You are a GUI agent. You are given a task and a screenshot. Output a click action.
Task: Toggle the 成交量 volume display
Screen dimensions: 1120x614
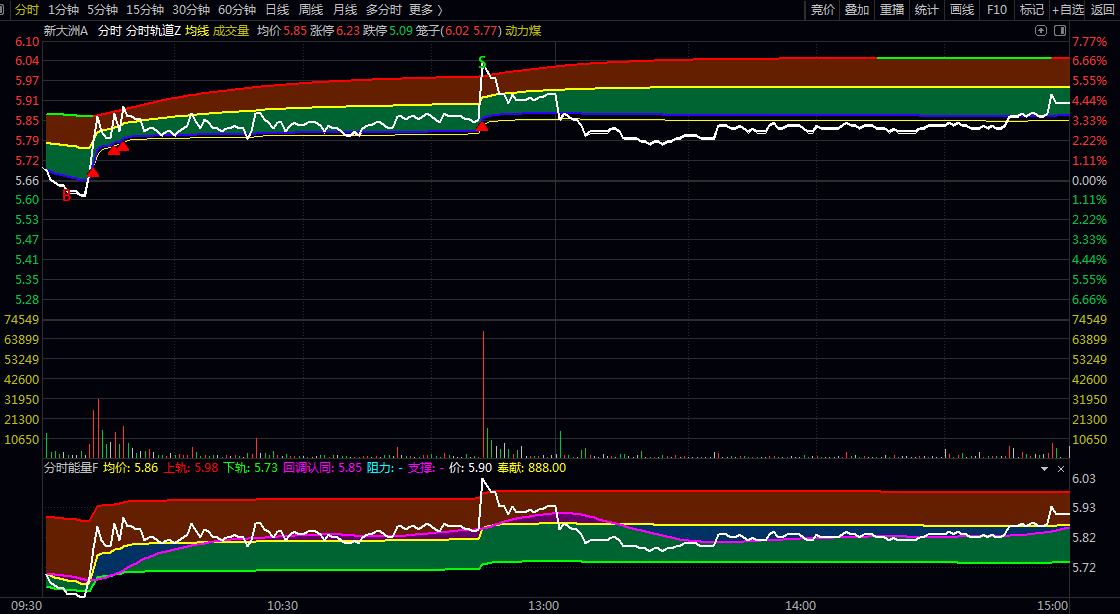coord(232,31)
